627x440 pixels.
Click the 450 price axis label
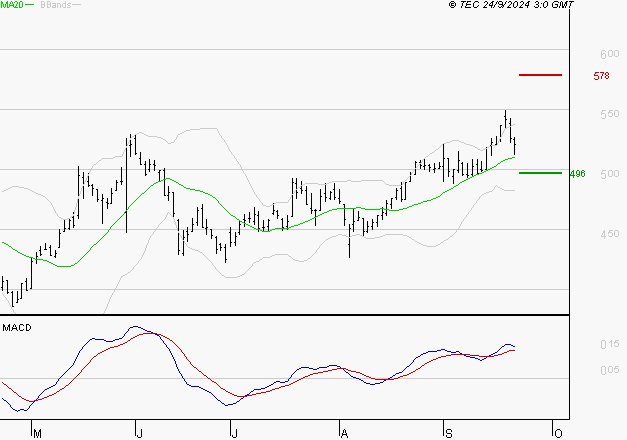coord(610,234)
